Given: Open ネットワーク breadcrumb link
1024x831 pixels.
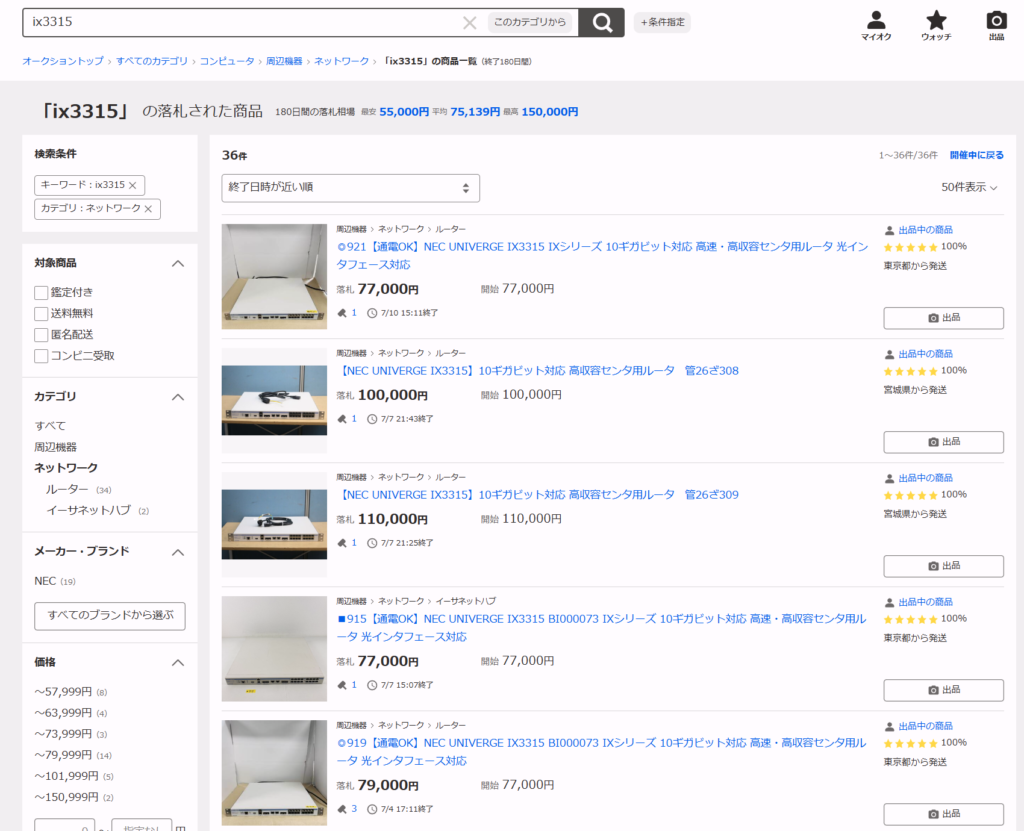Looking at the screenshot, I should pyautogui.click(x=342, y=61).
